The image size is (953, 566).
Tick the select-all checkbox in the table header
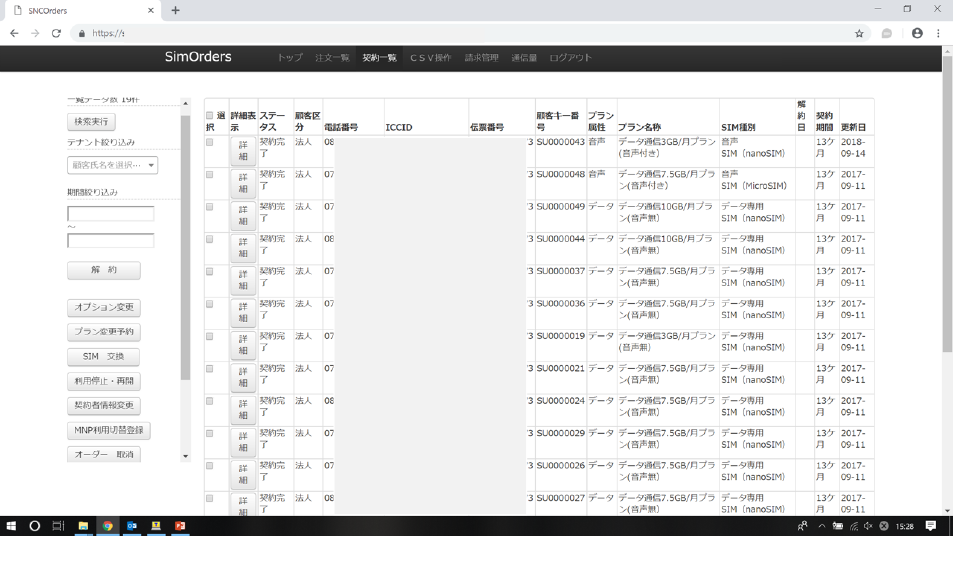pyautogui.click(x=210, y=116)
